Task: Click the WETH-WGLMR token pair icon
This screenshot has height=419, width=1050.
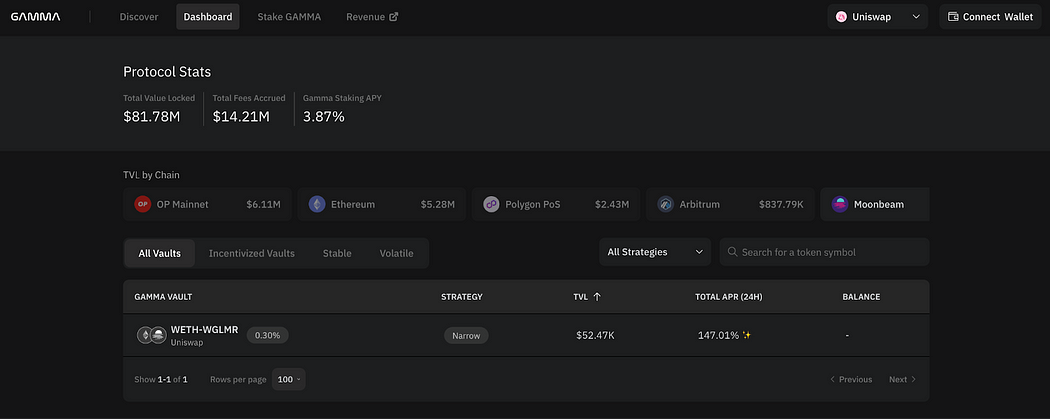Action: 151,335
